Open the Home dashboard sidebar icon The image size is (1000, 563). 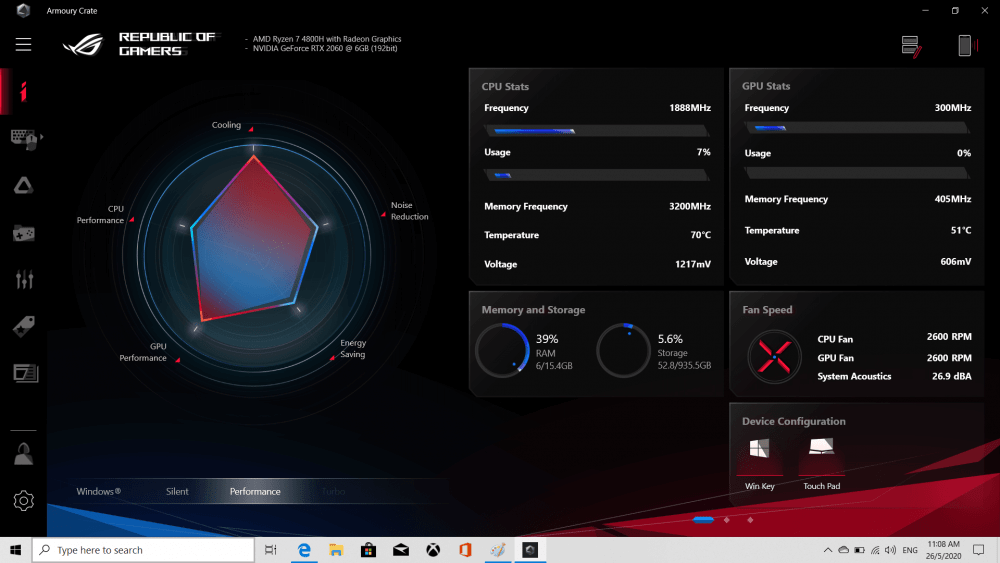pos(24,91)
